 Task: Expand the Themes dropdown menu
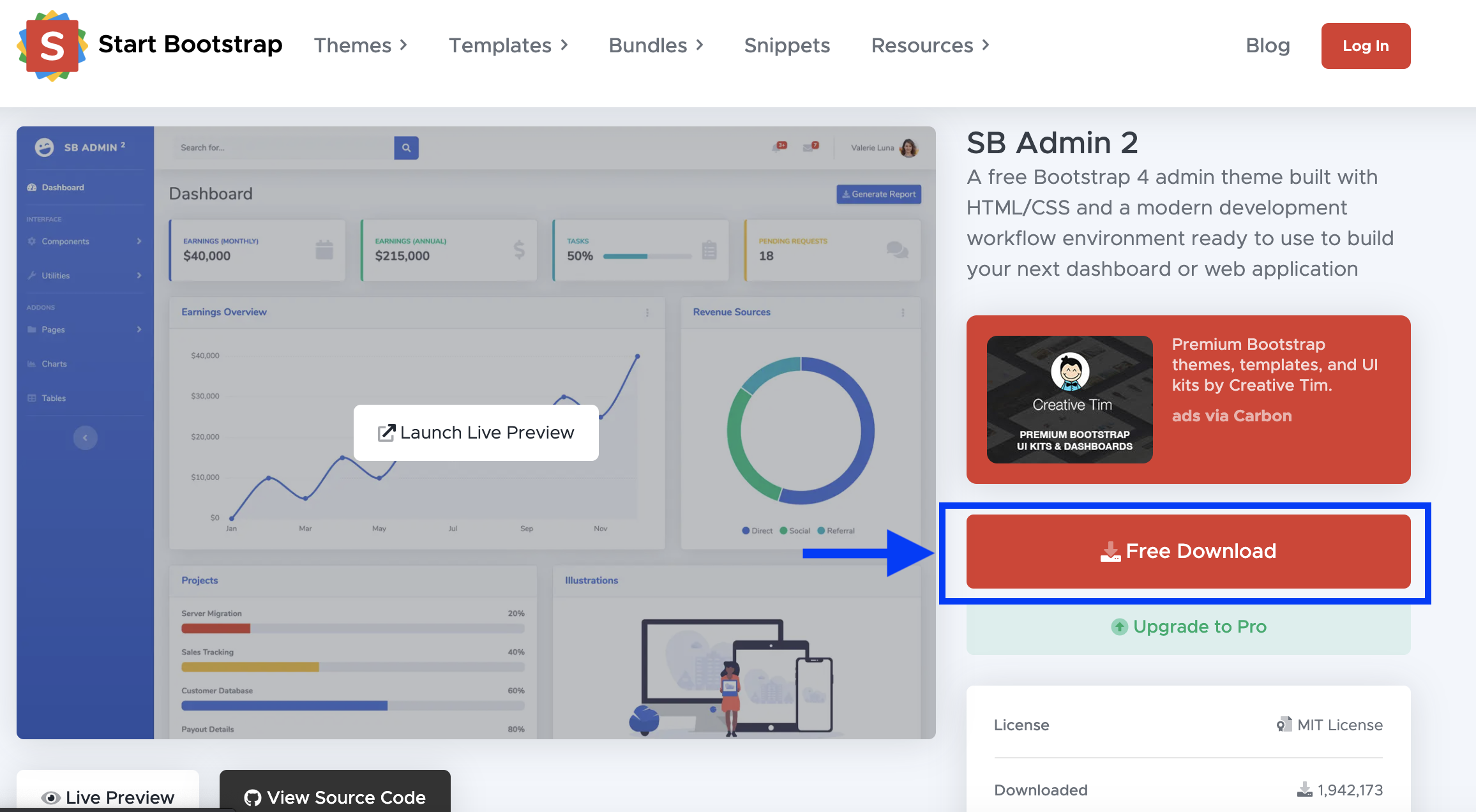tap(361, 45)
